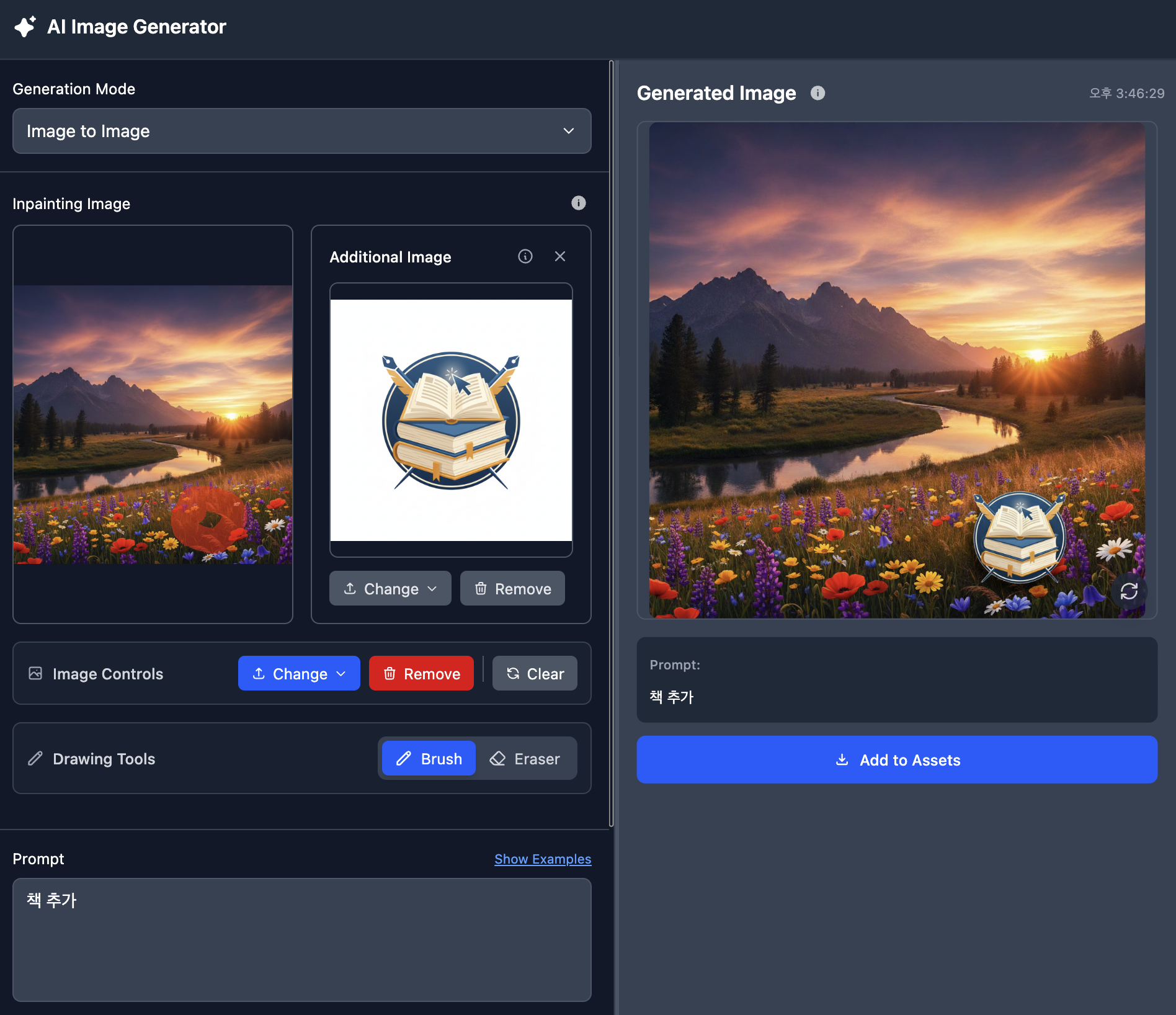1176x1015 pixels.
Task: Clear the brush mask drawing
Action: [535, 673]
